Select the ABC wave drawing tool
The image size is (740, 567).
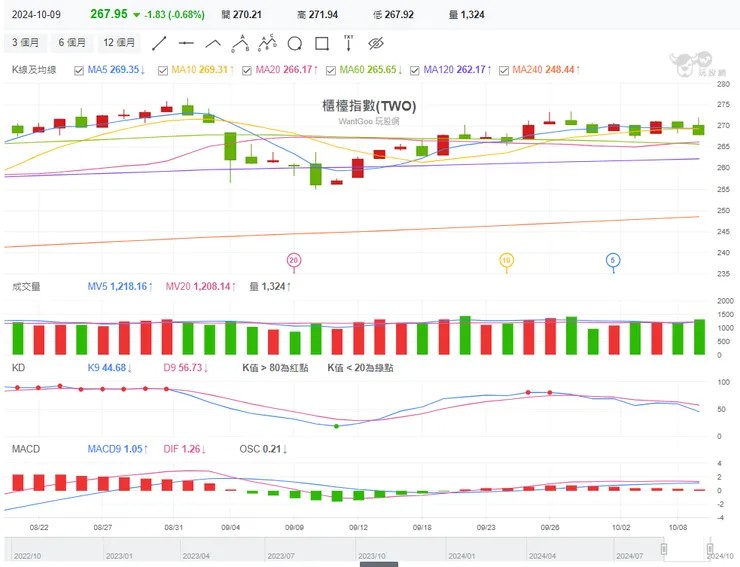coord(240,43)
